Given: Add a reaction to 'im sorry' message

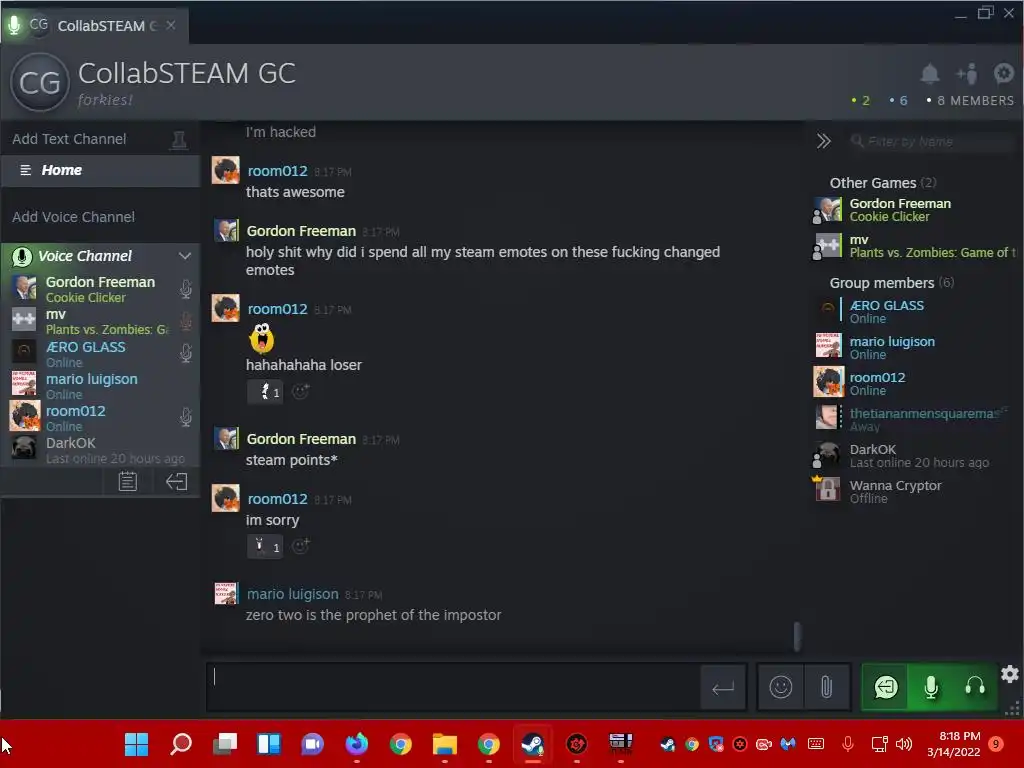Looking at the screenshot, I should pyautogui.click(x=300, y=546).
